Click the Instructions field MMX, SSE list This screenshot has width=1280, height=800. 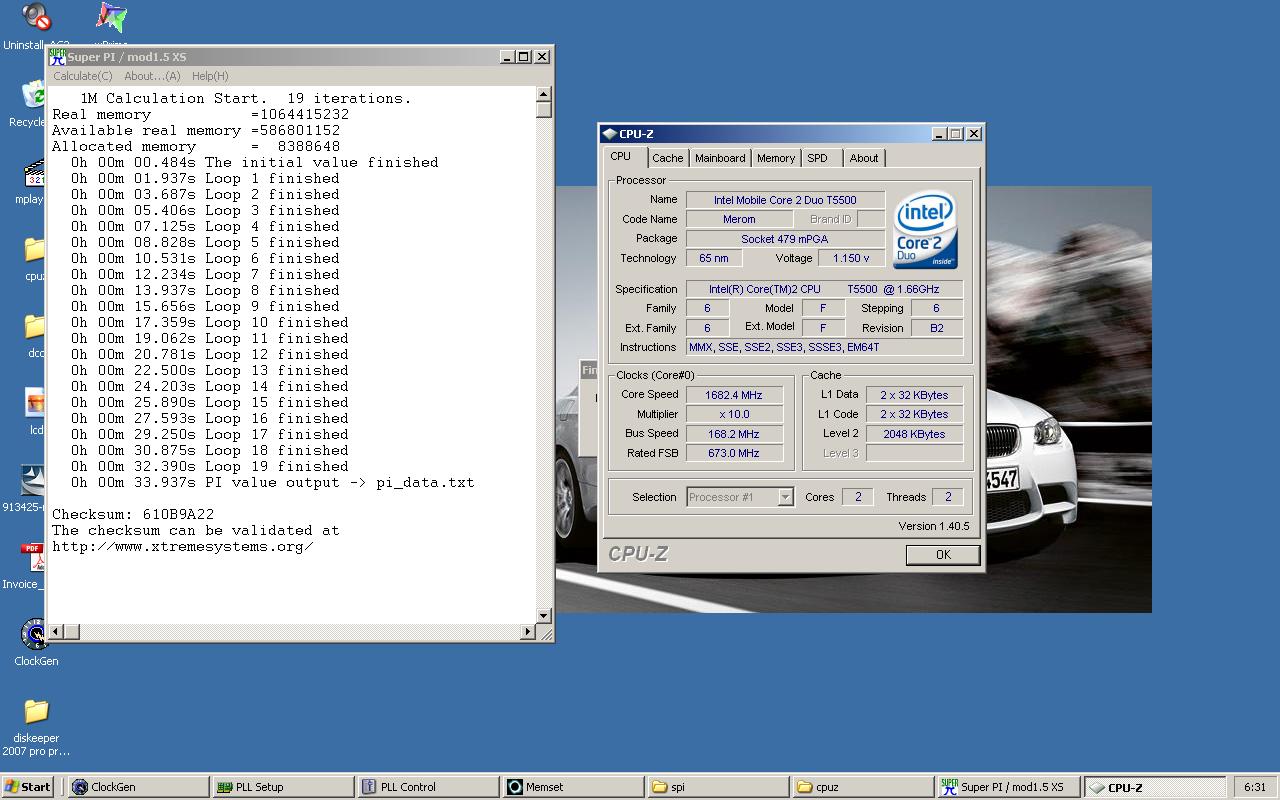pyautogui.click(x=825, y=347)
